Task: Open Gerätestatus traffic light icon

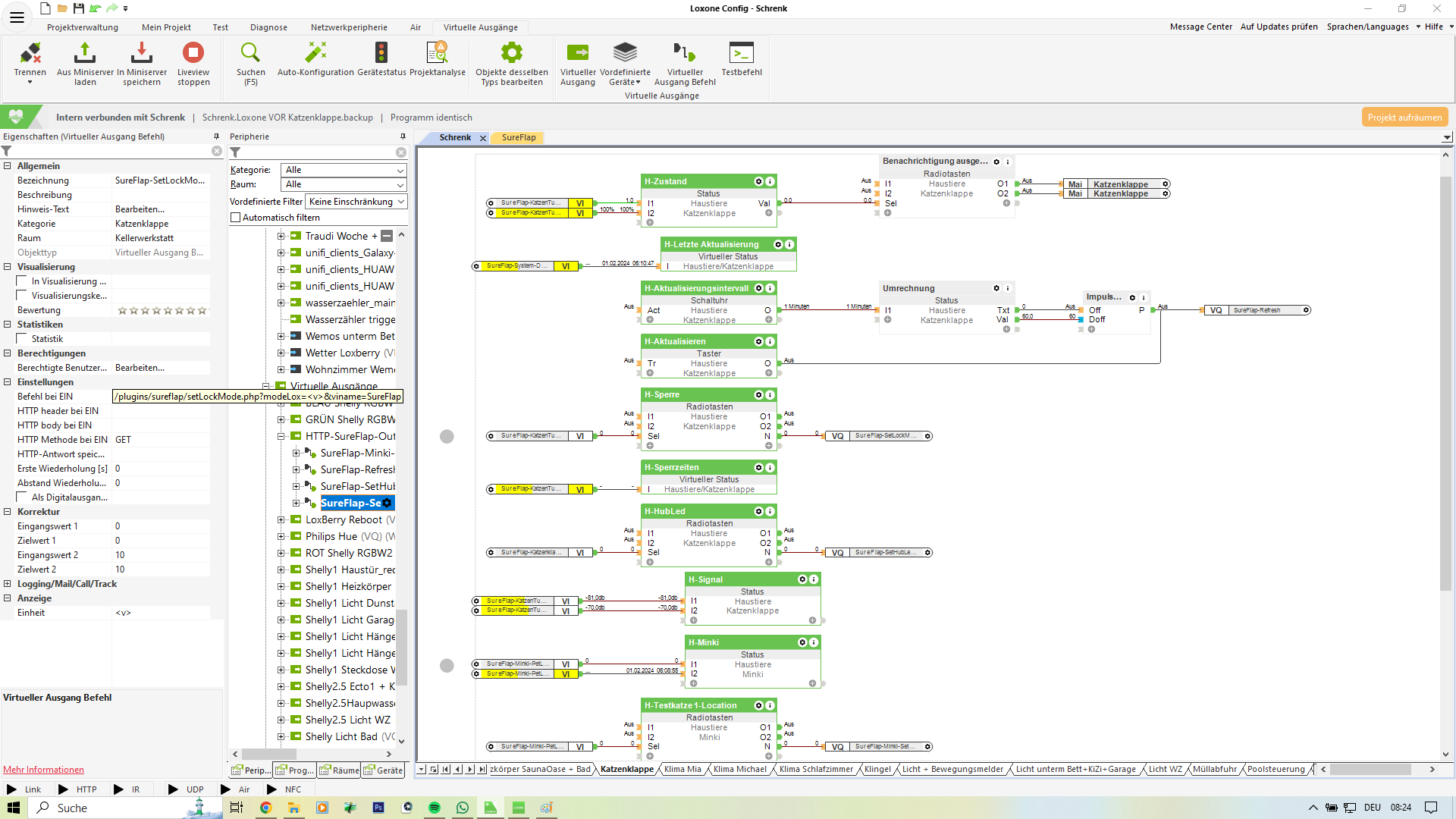Action: coord(381,53)
